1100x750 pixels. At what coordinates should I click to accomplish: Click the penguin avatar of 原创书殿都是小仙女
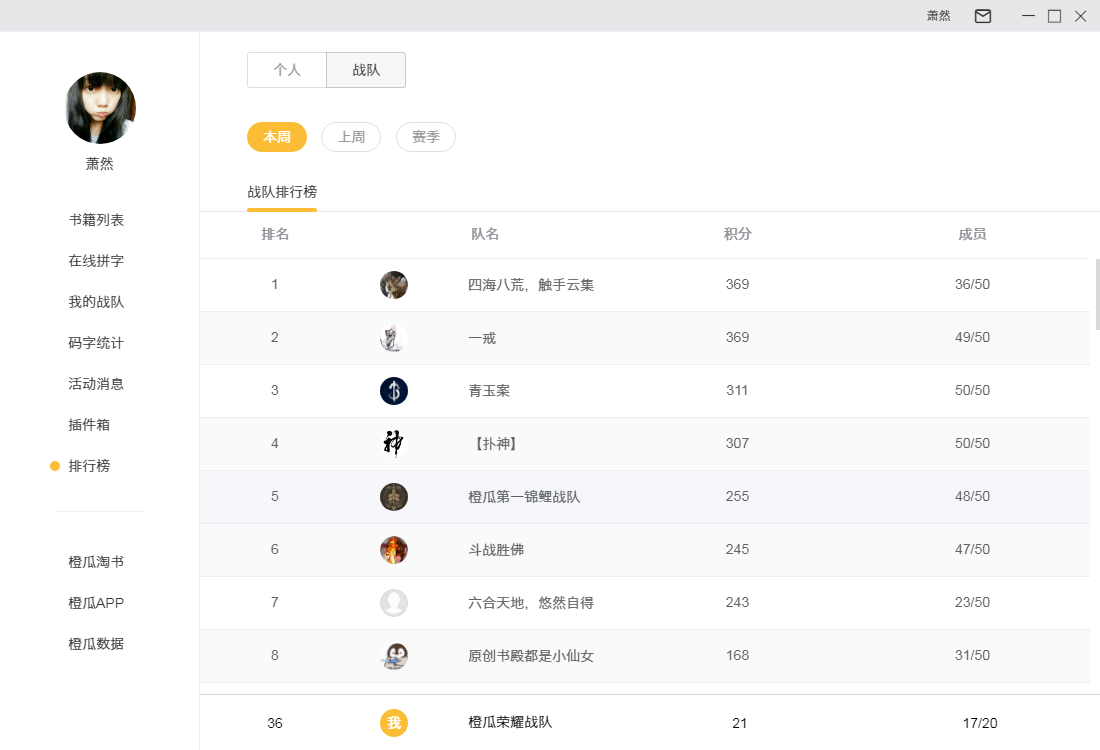(394, 656)
